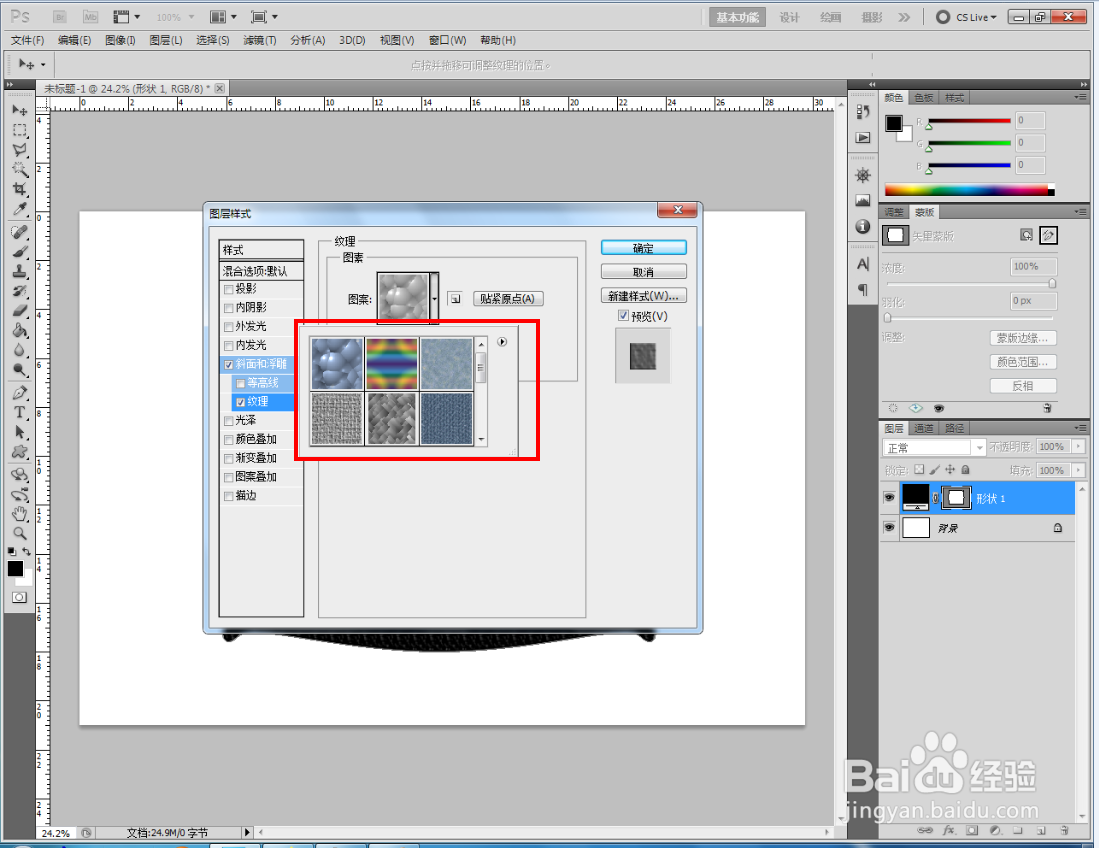The width and height of the screenshot is (1099, 848).
Task: Choose the blue bubbles pattern thumbnail
Action: pos(337,364)
